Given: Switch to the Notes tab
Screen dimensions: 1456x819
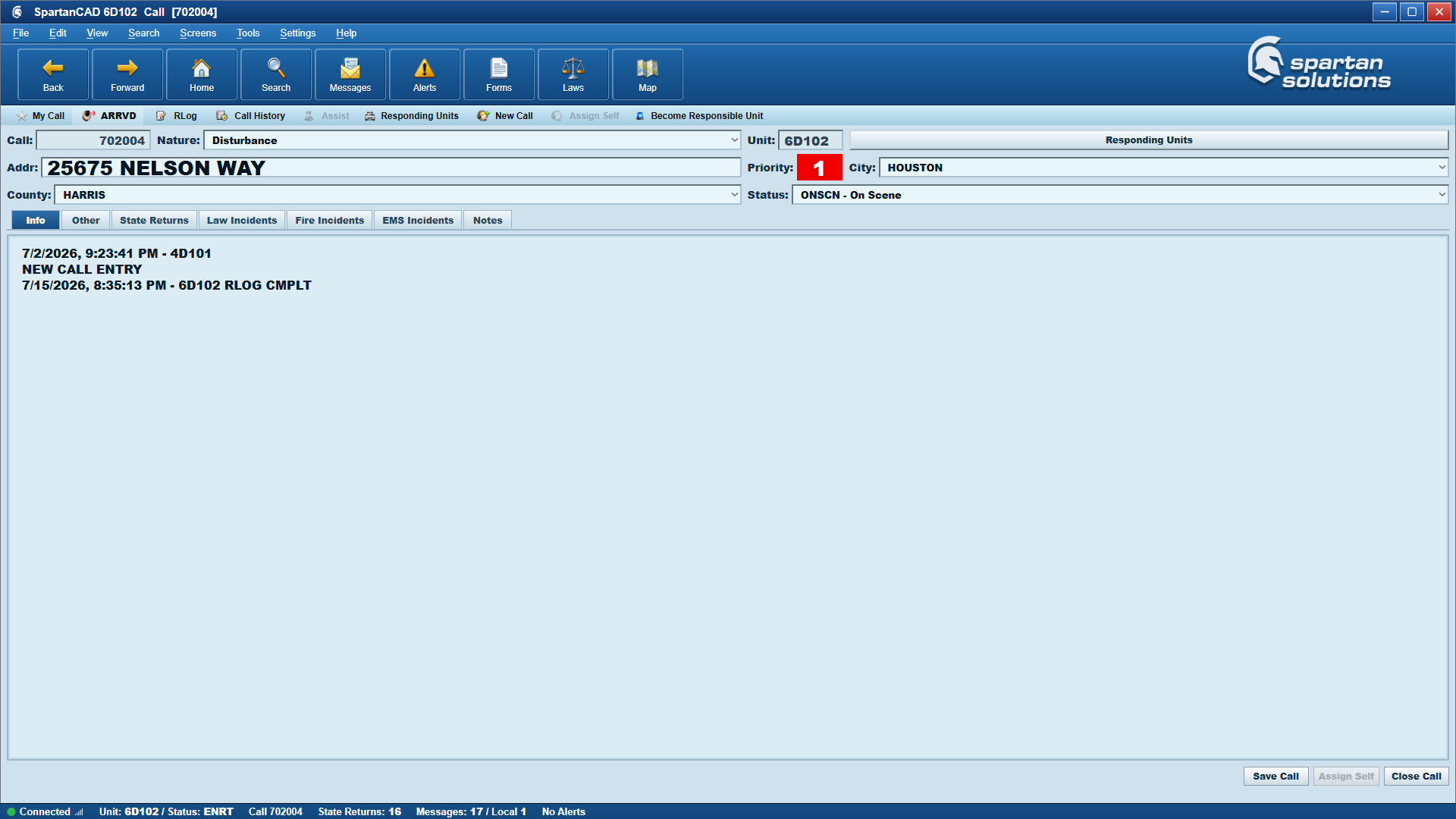Looking at the screenshot, I should pyautogui.click(x=488, y=221).
